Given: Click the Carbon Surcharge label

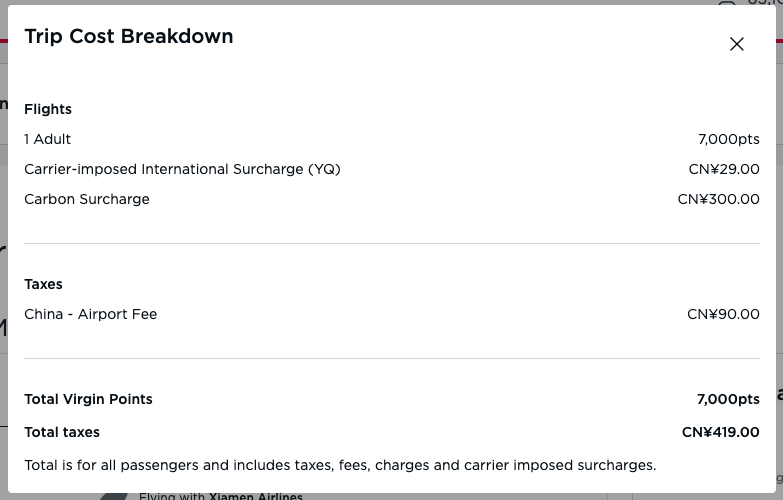Looking at the screenshot, I should 87,199.
